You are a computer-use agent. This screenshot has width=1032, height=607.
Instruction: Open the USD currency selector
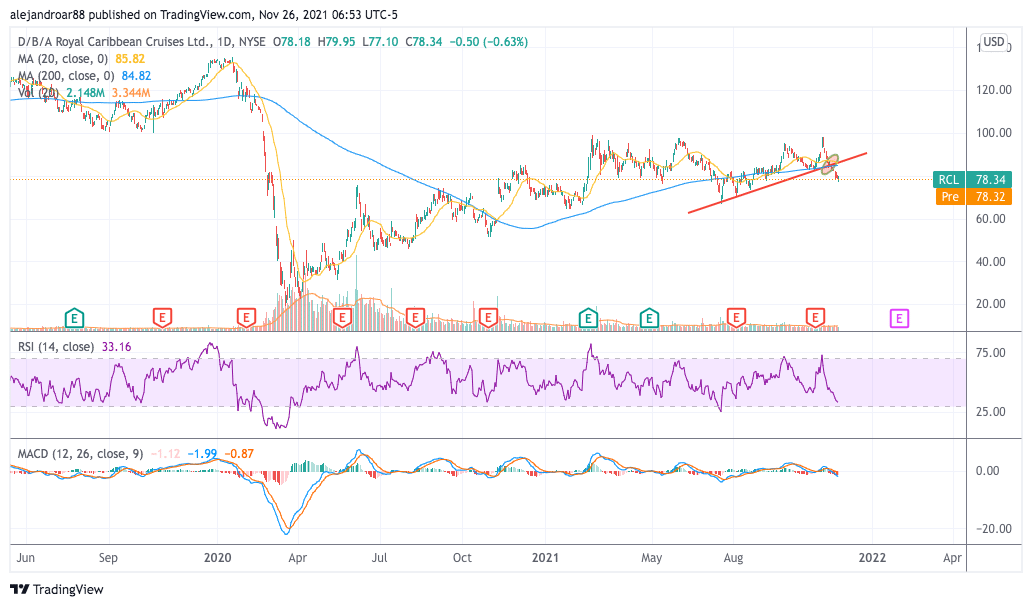[x=993, y=42]
